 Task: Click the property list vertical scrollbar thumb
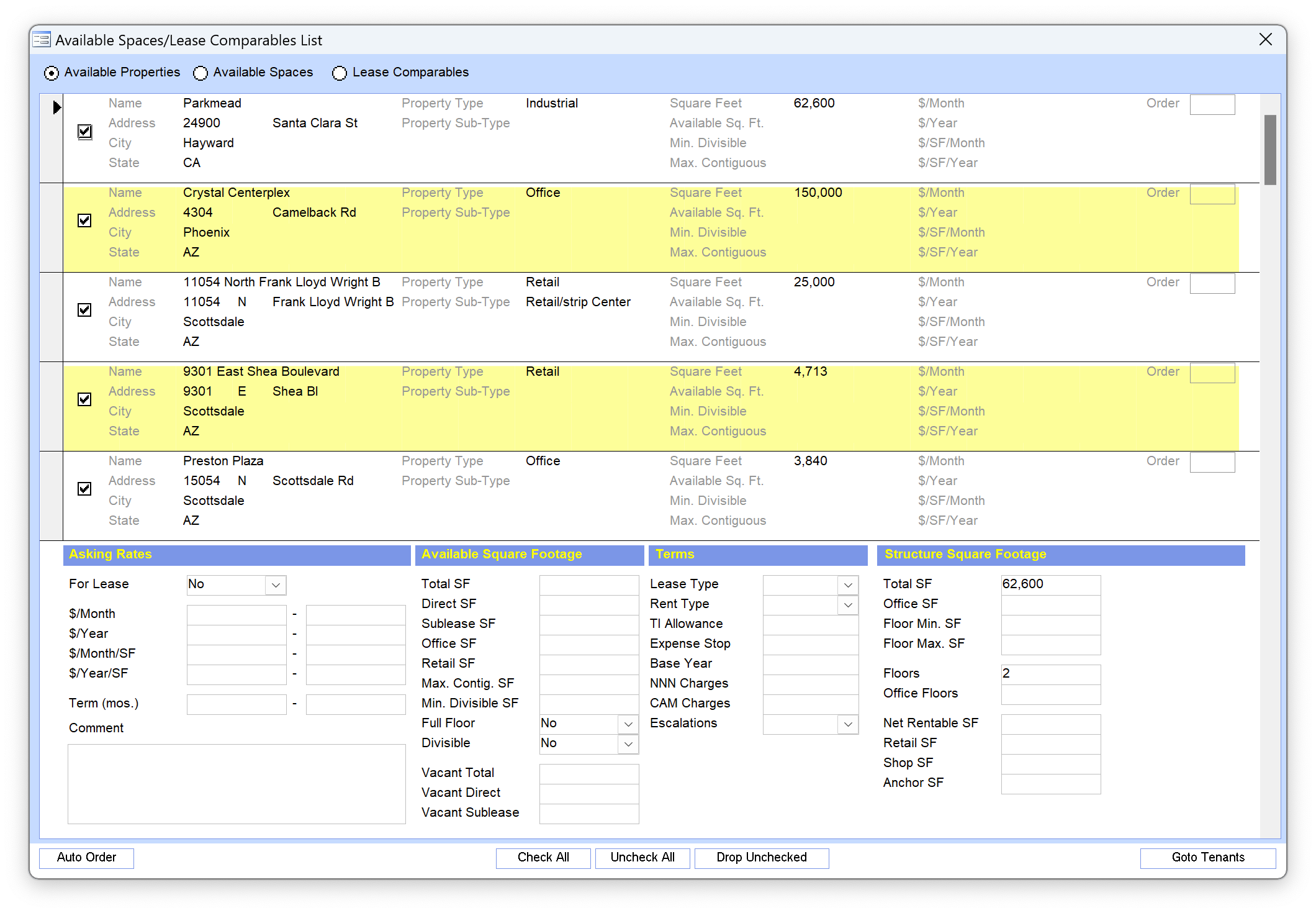point(1270,150)
